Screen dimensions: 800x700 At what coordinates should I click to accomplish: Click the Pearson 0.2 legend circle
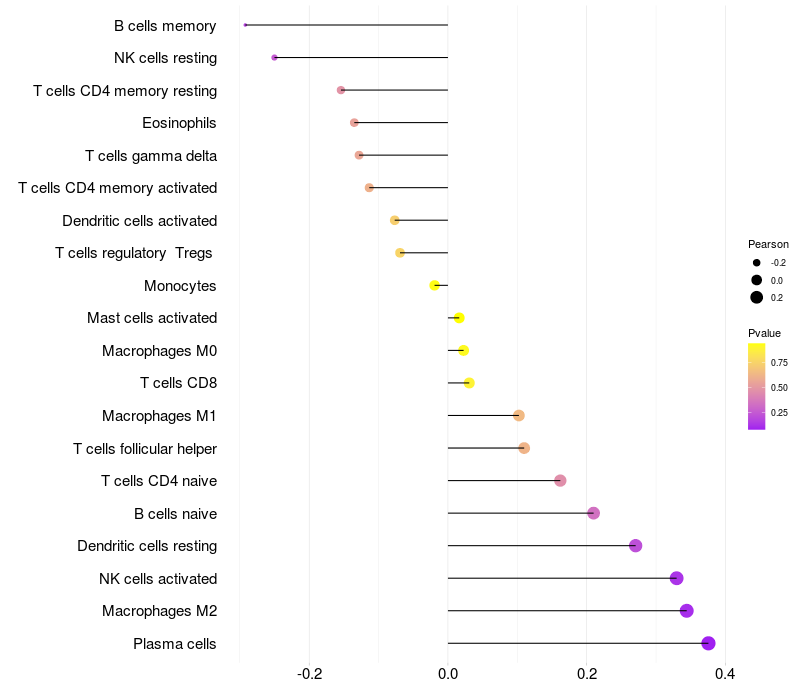pos(756,297)
